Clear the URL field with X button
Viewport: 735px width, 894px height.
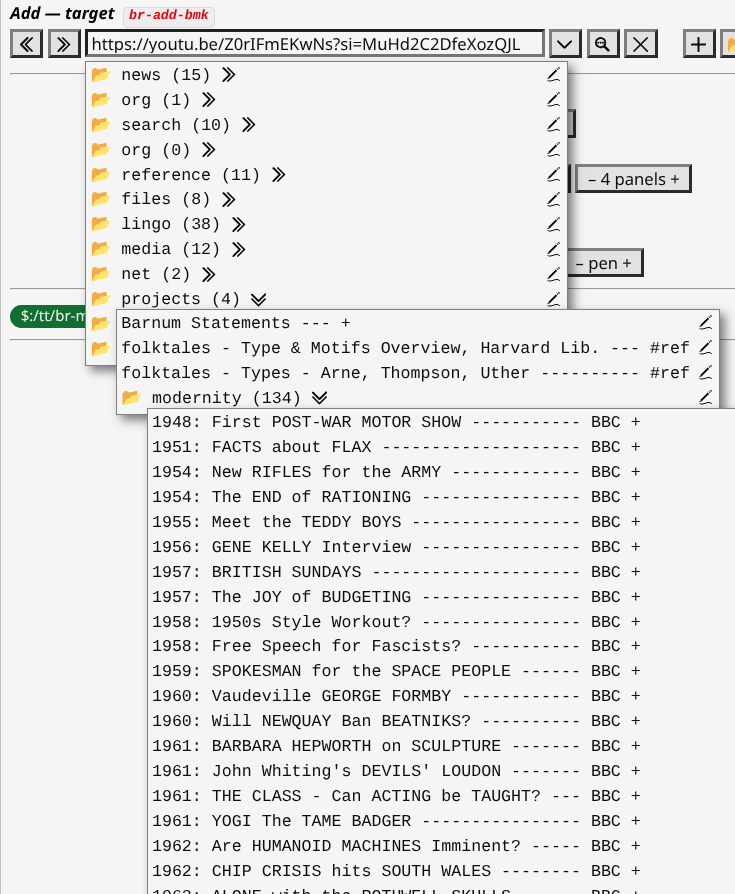pos(641,44)
